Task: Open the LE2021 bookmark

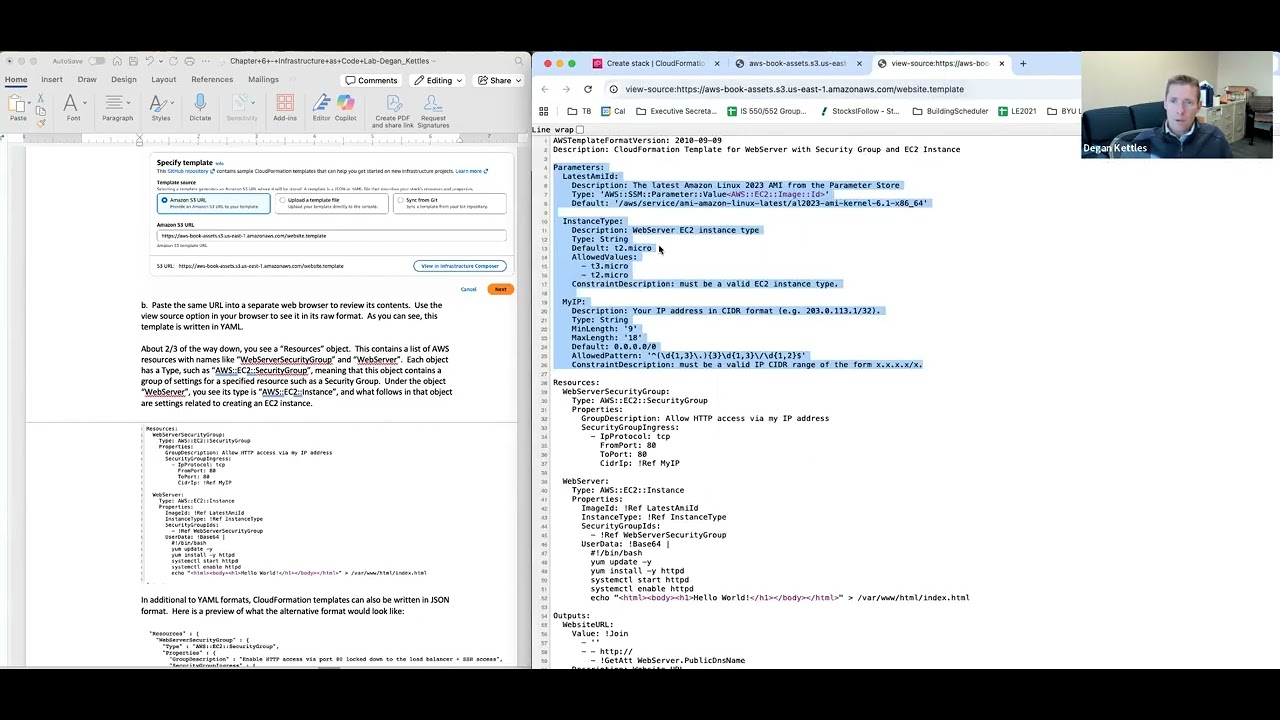Action: tap(1017, 111)
